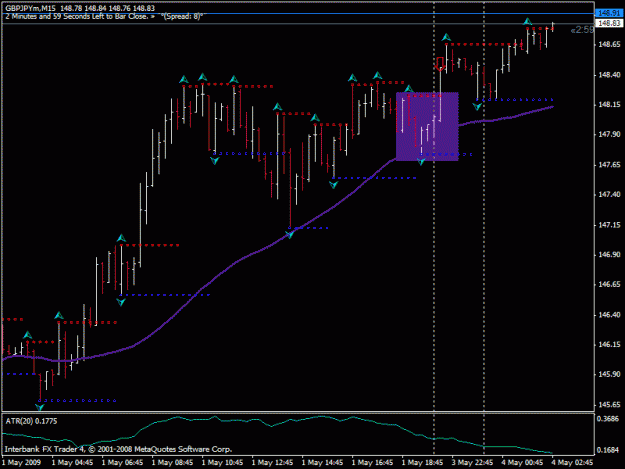This screenshot has height=469, width=625.
Task: Click the lowest down fractal near 145.65
Action: click(x=39, y=407)
